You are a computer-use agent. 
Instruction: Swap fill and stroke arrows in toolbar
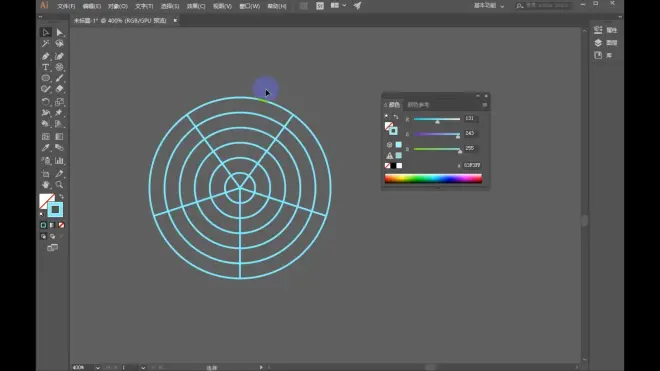tap(61, 197)
